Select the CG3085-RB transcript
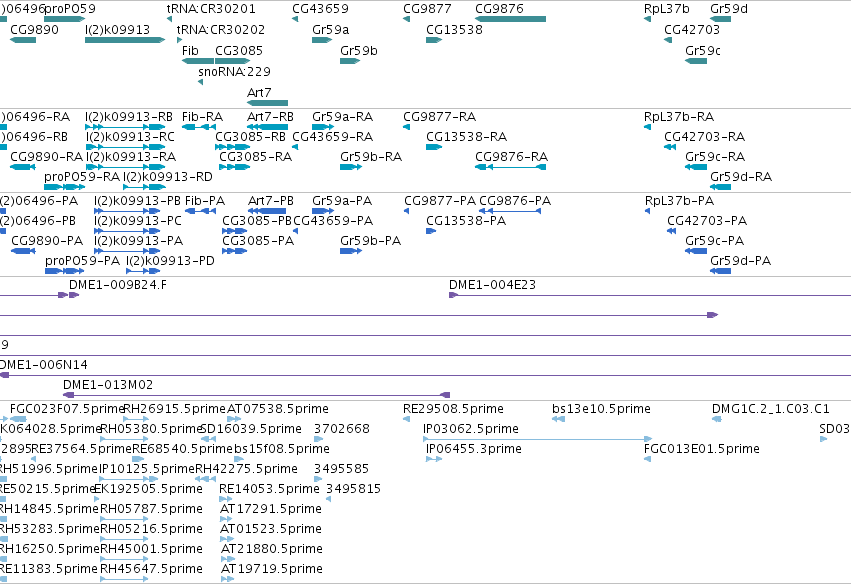Viewport: 851px width, 584px height. (x=232, y=147)
